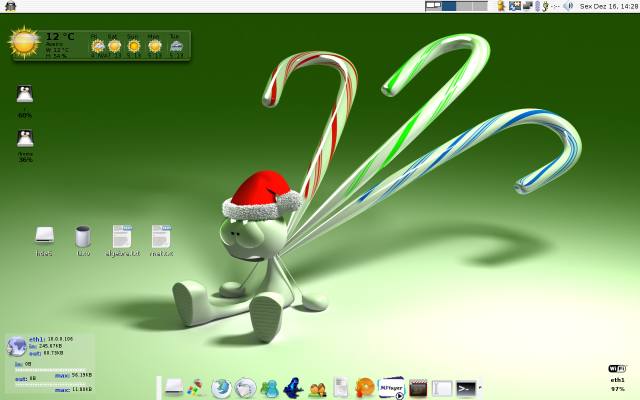
Task: Click the WiFi eth1 97% signal indicator
Action: point(618,378)
